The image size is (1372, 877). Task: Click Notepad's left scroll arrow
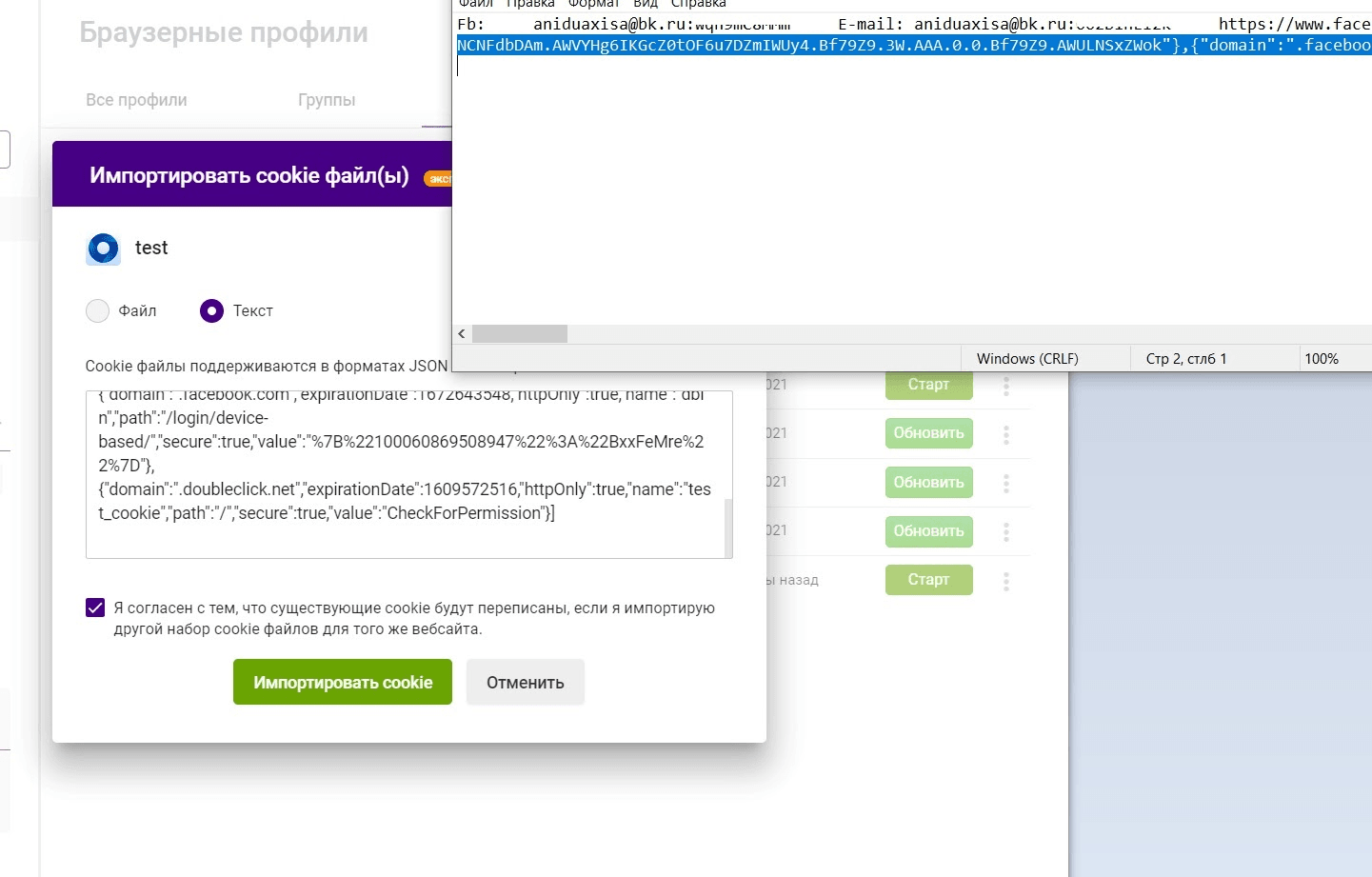(x=462, y=334)
